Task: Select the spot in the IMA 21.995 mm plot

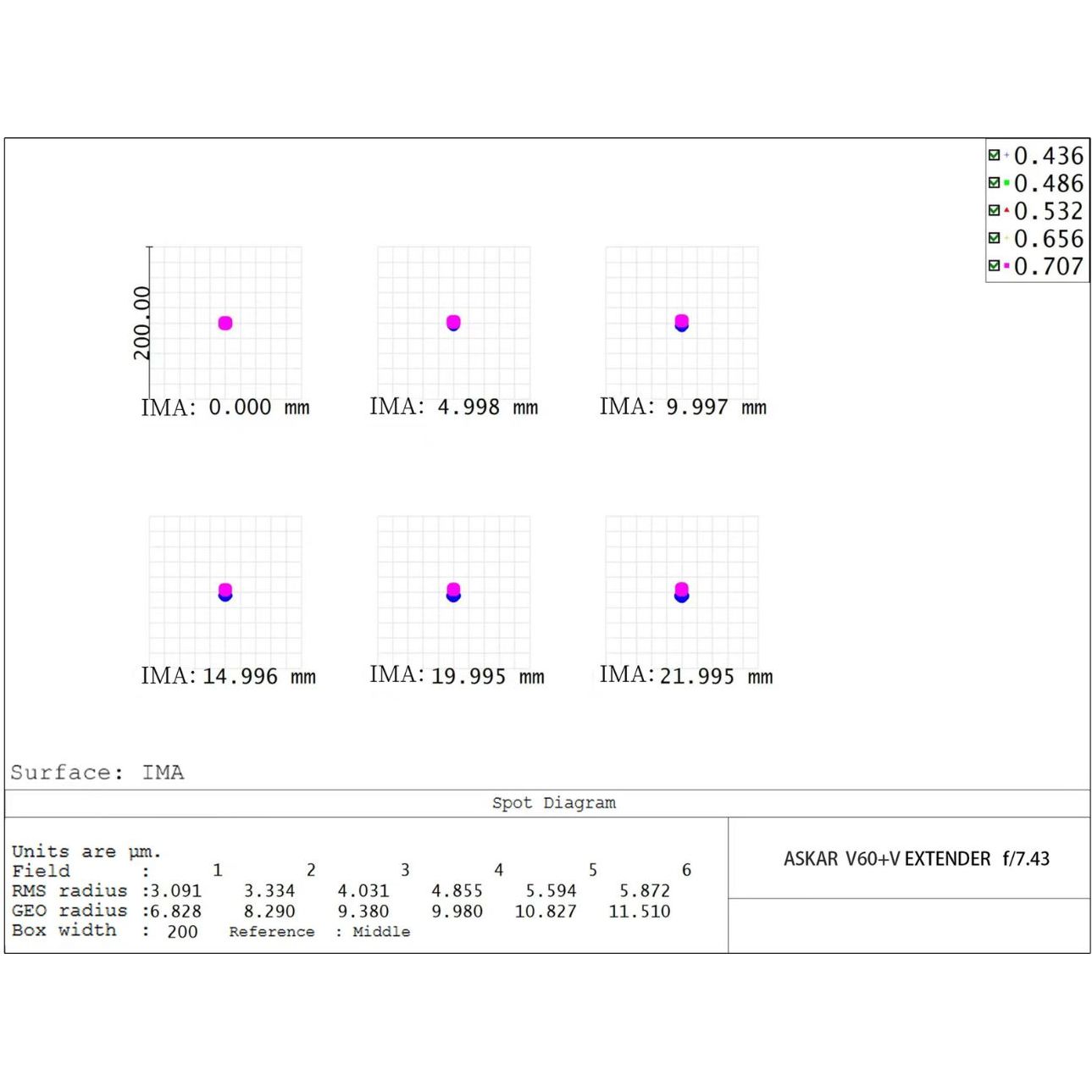Action: click(x=681, y=591)
